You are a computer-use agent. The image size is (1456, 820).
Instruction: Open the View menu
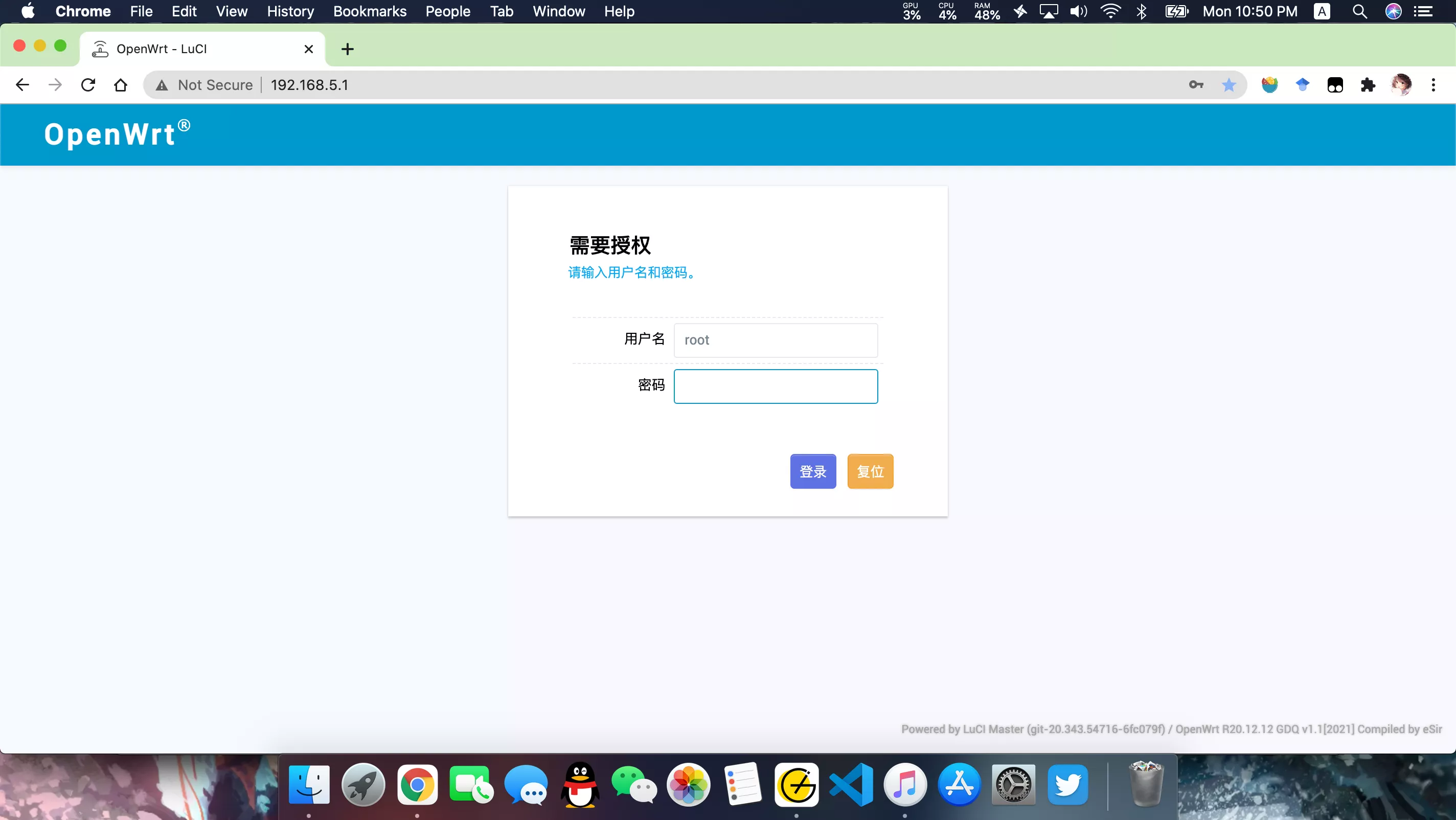[x=232, y=11]
